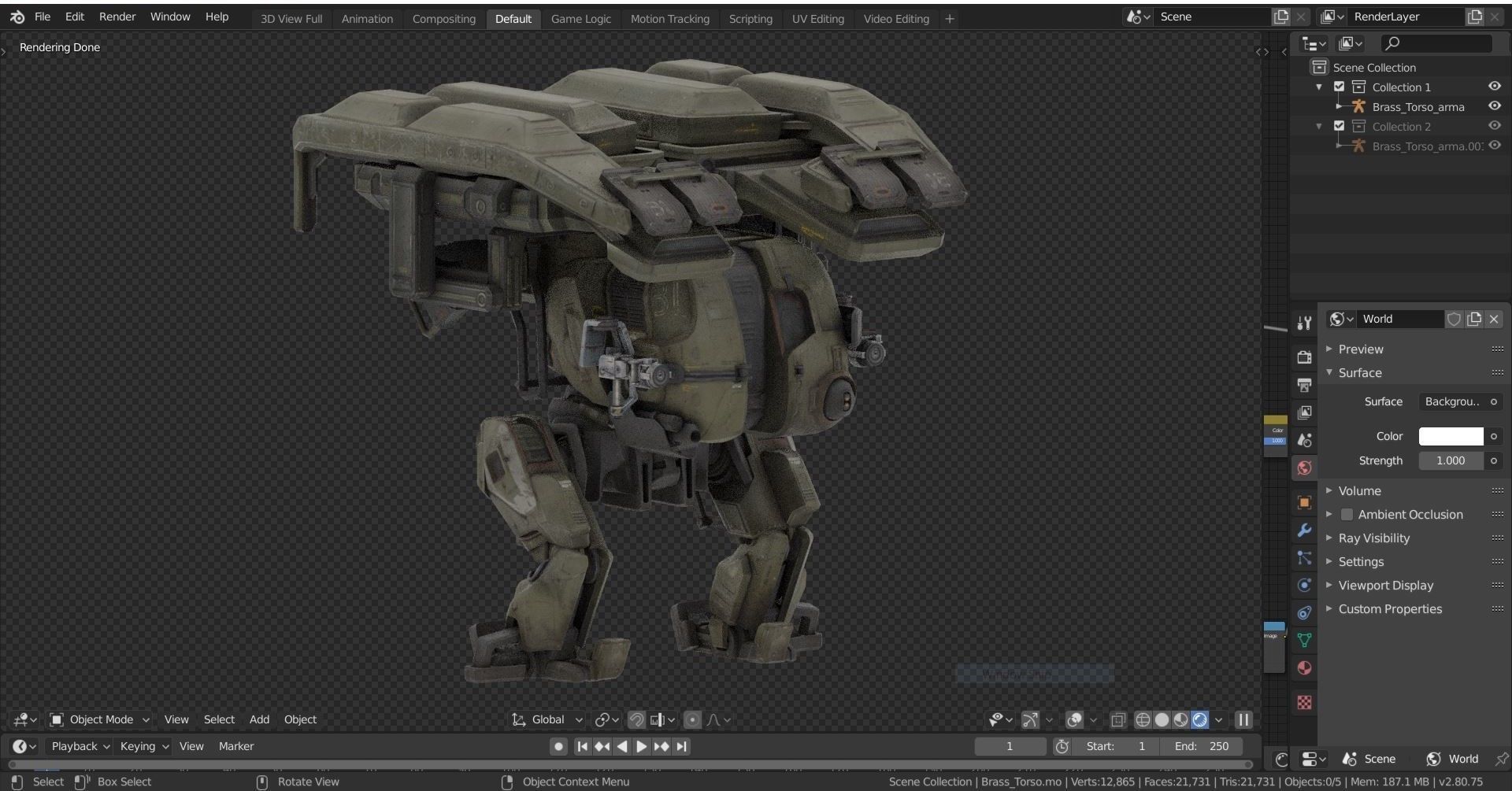Expand the Volume panel
The image size is (1512, 791).
click(1359, 490)
